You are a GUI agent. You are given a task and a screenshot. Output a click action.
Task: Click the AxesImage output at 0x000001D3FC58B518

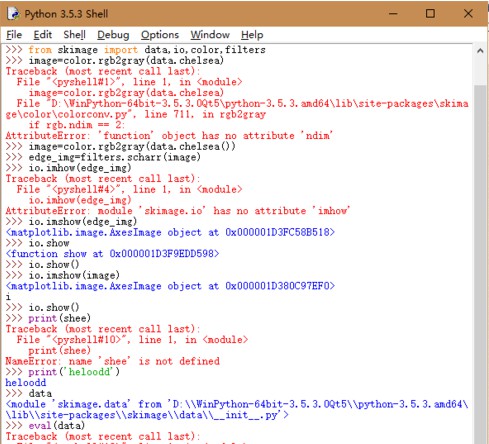170,232
